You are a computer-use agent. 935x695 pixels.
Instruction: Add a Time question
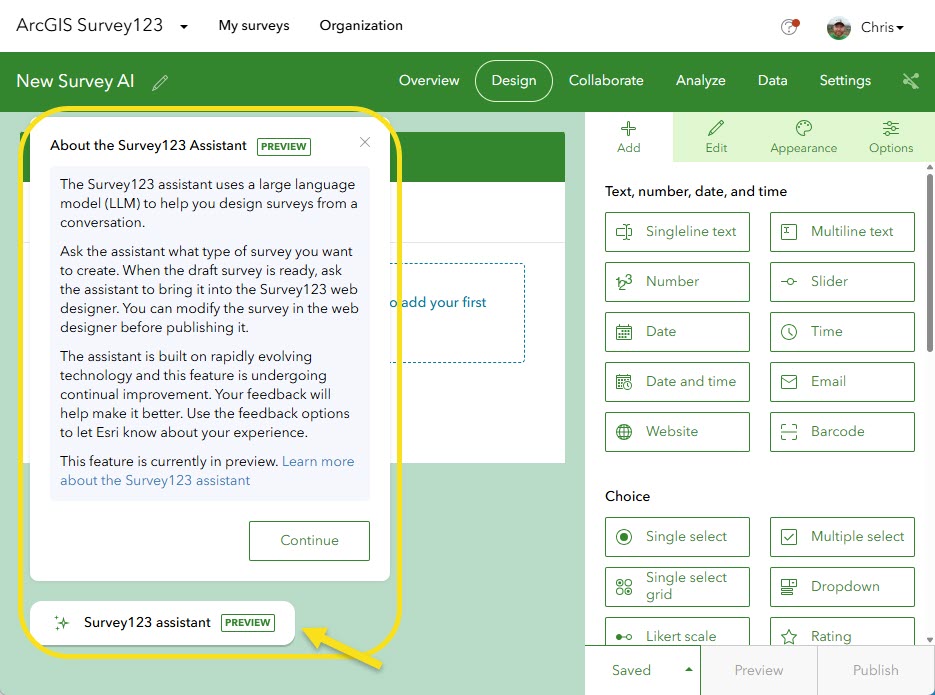842,332
